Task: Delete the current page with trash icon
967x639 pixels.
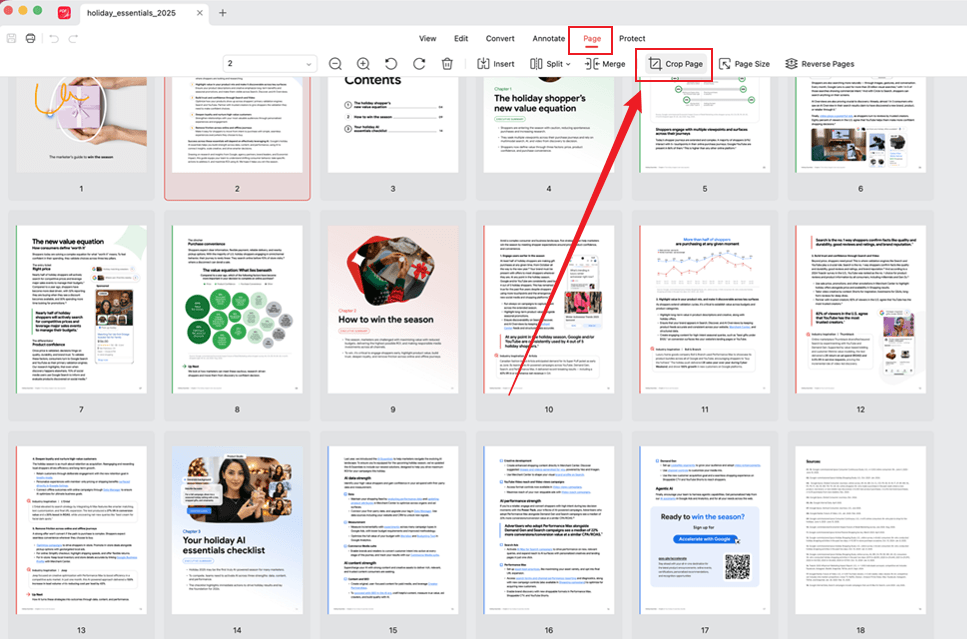Action: pyautogui.click(x=447, y=63)
